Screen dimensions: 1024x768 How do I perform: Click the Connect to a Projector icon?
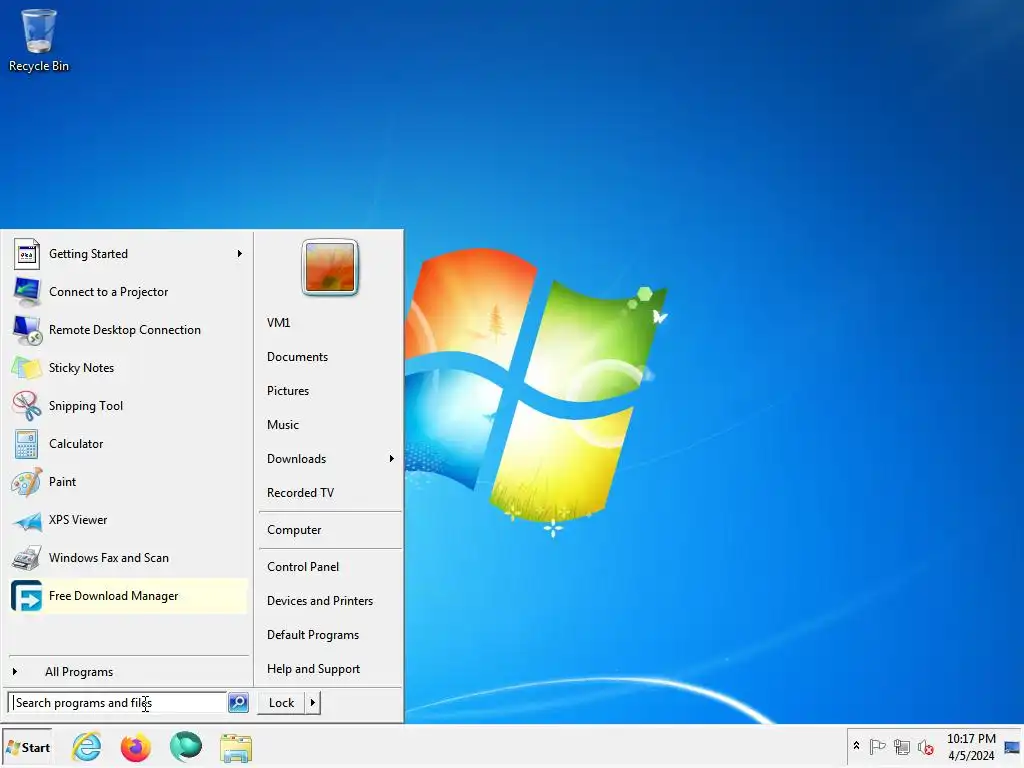[x=27, y=292]
